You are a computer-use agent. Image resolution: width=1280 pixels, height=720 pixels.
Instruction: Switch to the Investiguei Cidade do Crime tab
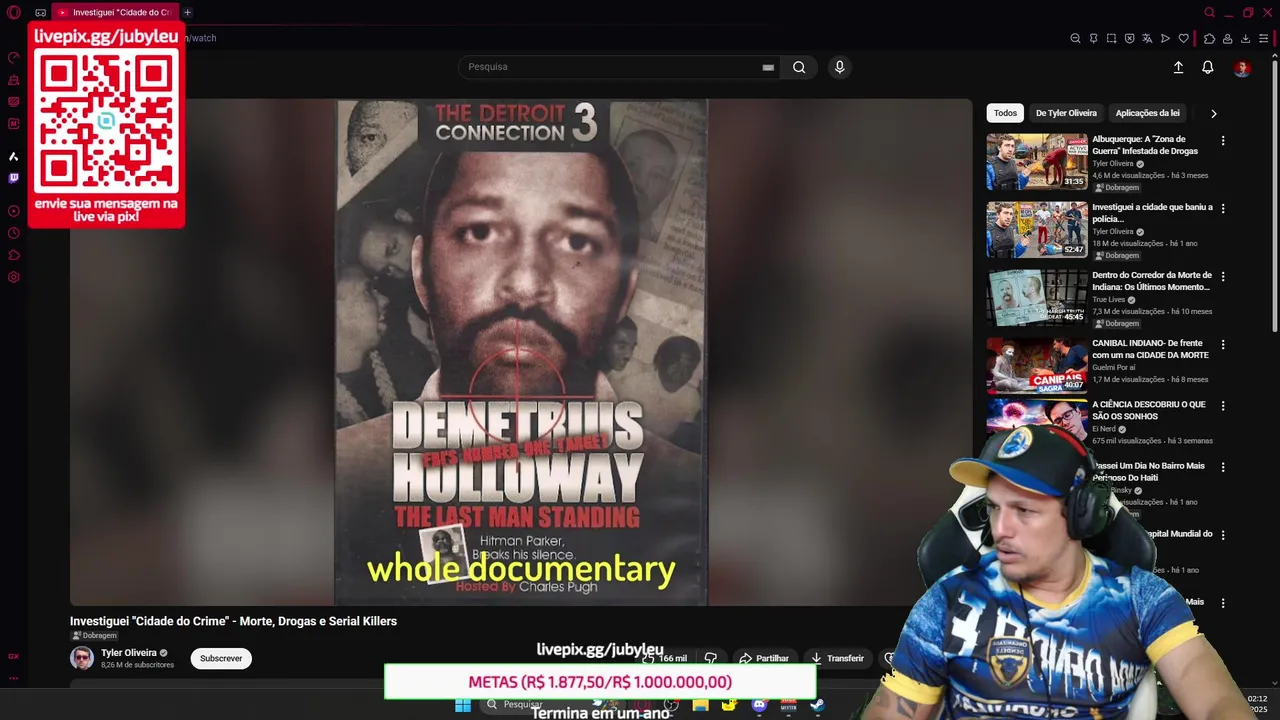(114, 12)
